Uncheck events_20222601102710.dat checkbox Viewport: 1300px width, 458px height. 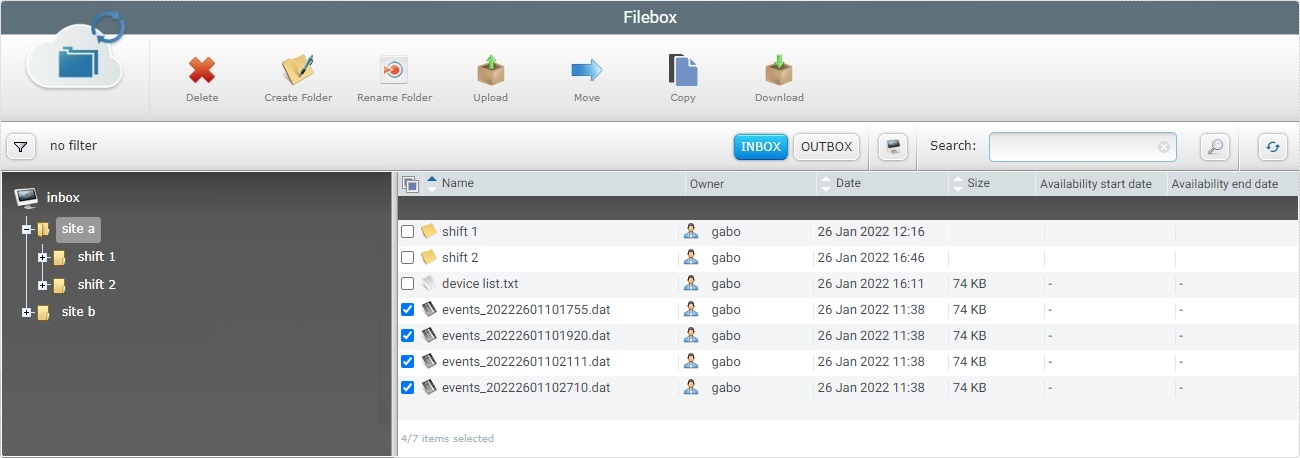tap(407, 387)
